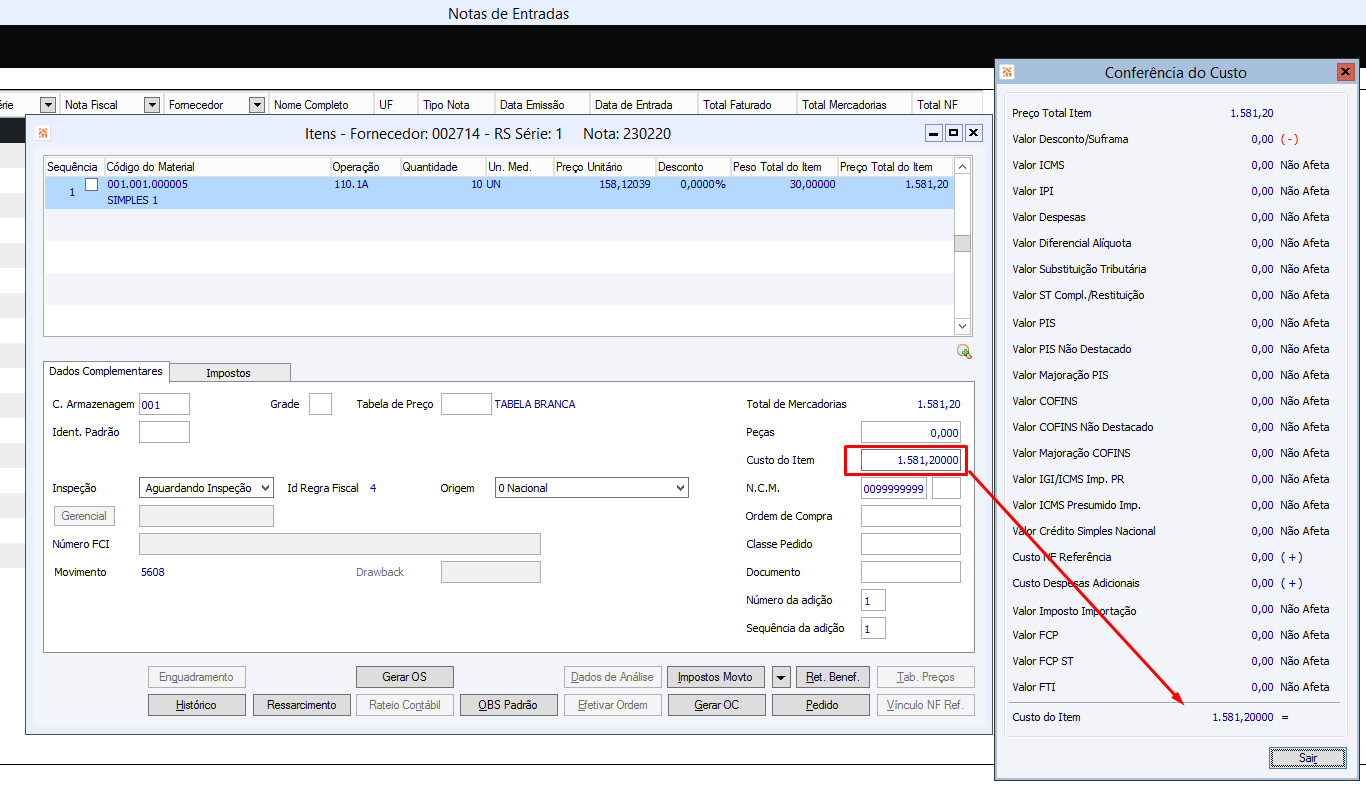Image resolution: width=1366 pixels, height=790 pixels.
Task: Click the Ressarcimento button
Action: (302, 705)
